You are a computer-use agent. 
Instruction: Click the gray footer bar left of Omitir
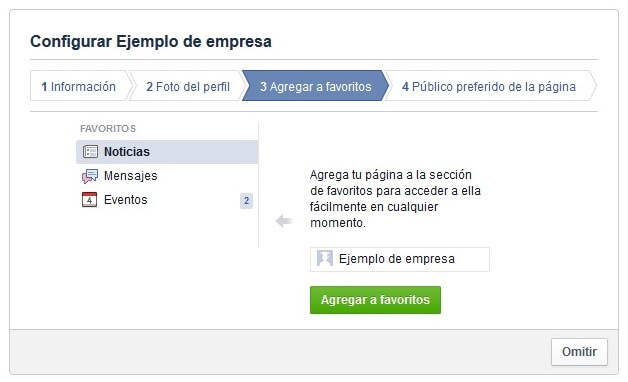pyautogui.click(x=280, y=352)
